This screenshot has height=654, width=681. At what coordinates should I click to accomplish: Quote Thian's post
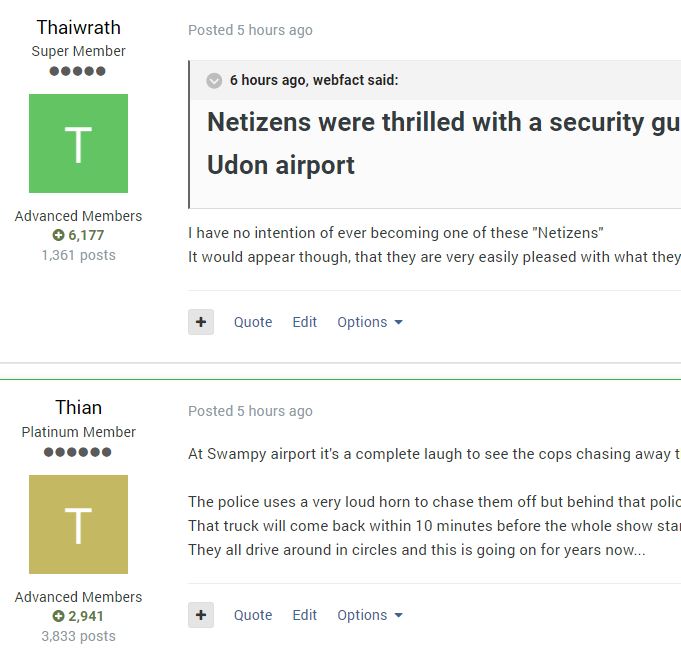coord(253,615)
